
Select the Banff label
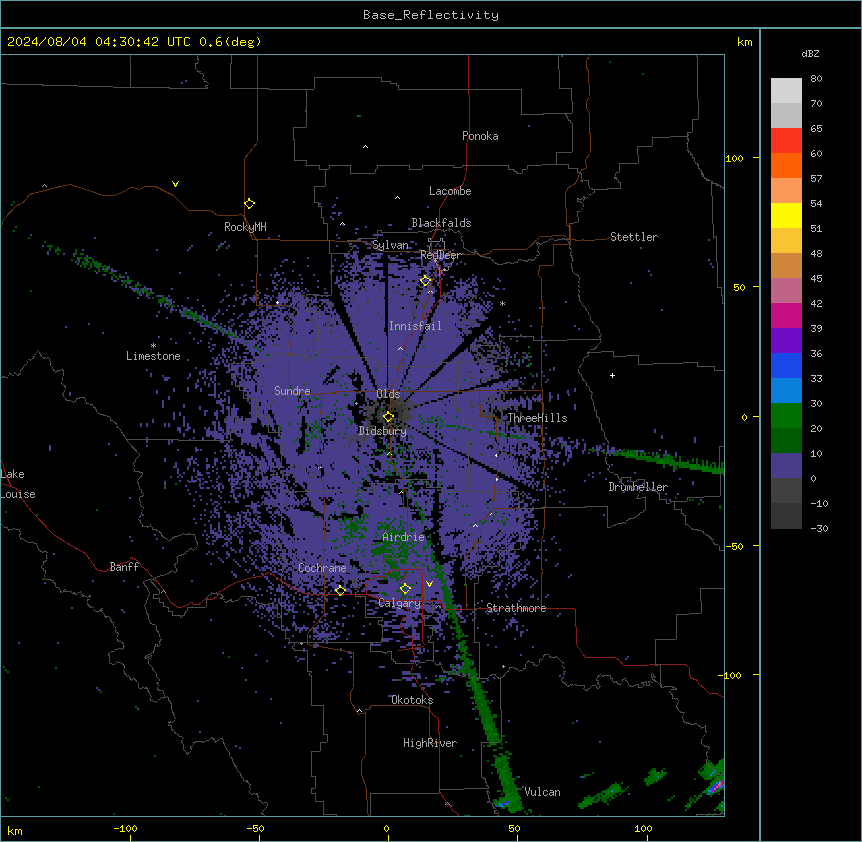(124, 567)
